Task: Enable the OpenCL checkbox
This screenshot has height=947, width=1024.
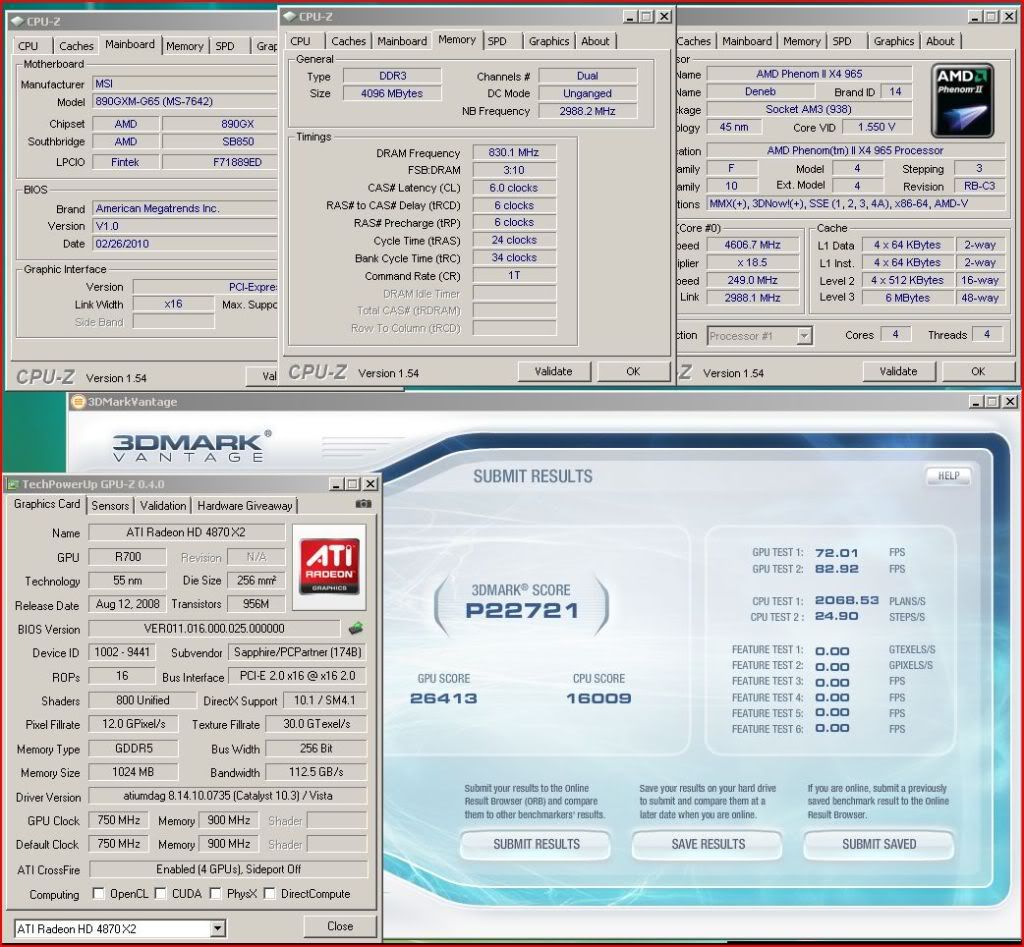Action: [99, 894]
